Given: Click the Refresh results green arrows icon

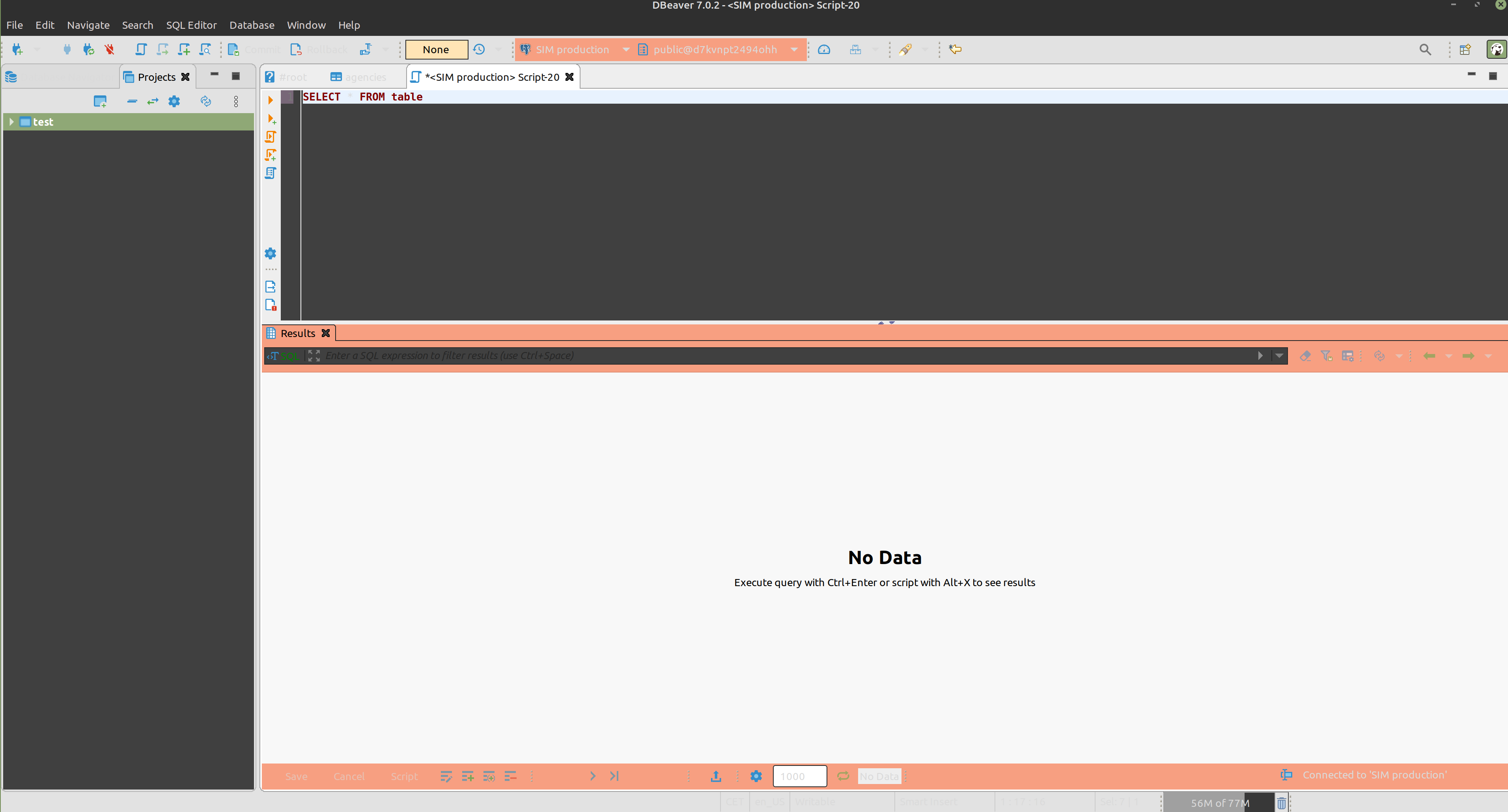Looking at the screenshot, I should click(843, 776).
